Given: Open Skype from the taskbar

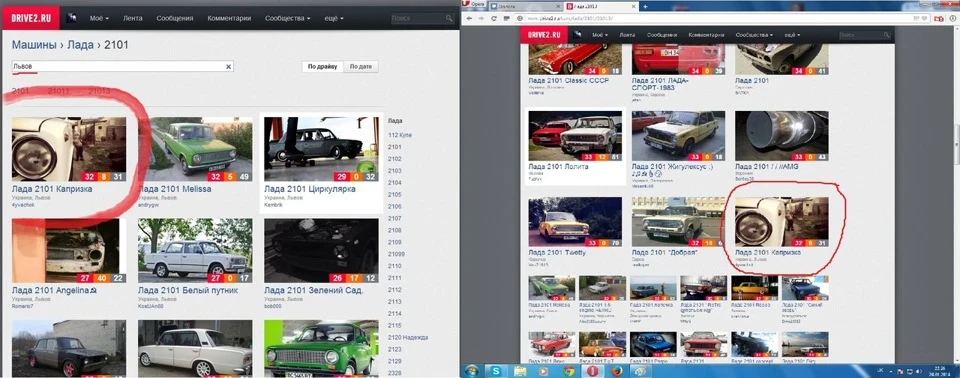Looking at the screenshot, I should (x=497, y=371).
